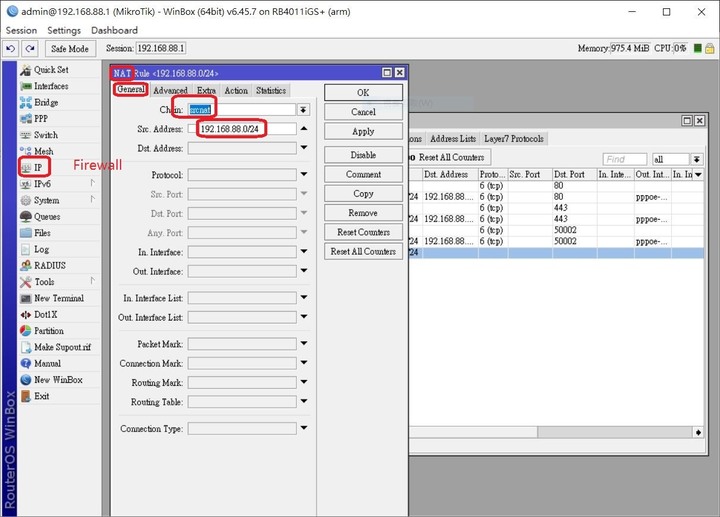This screenshot has height=517, width=720.
Task: Open Dot1X in the sidebar
Action: tap(45, 315)
